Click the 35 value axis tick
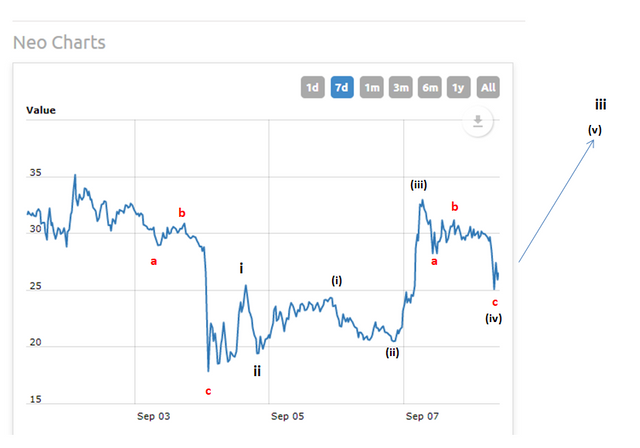640x448 pixels. 35,174
